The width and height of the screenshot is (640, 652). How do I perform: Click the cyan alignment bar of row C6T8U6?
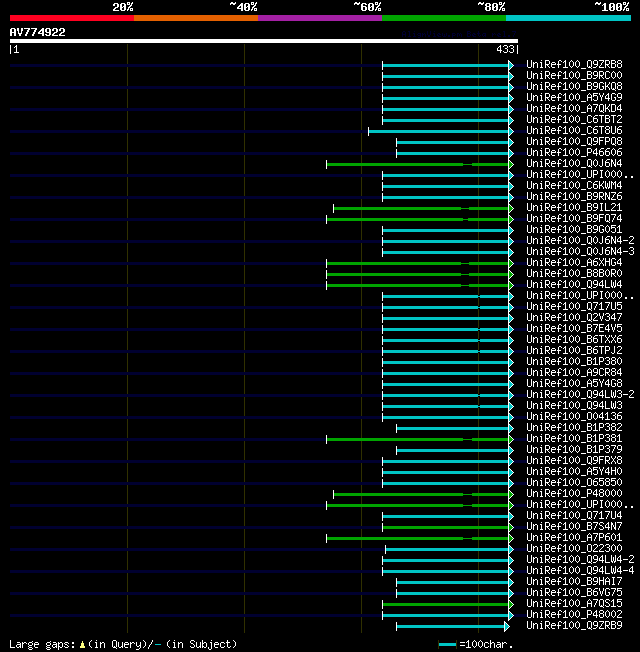(439, 131)
